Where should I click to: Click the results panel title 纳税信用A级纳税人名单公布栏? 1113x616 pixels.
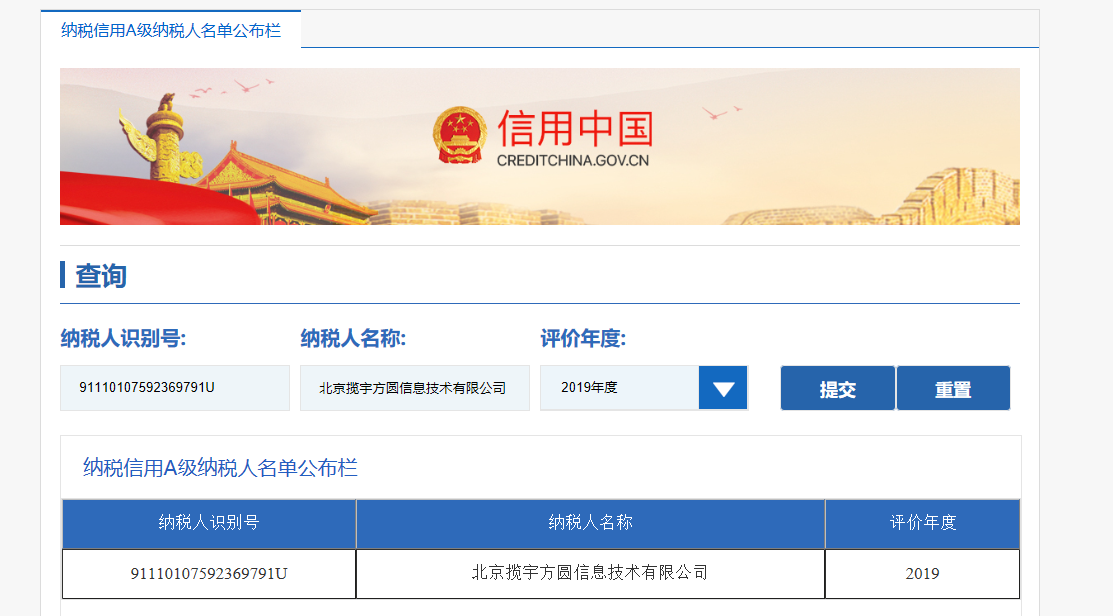coord(220,468)
